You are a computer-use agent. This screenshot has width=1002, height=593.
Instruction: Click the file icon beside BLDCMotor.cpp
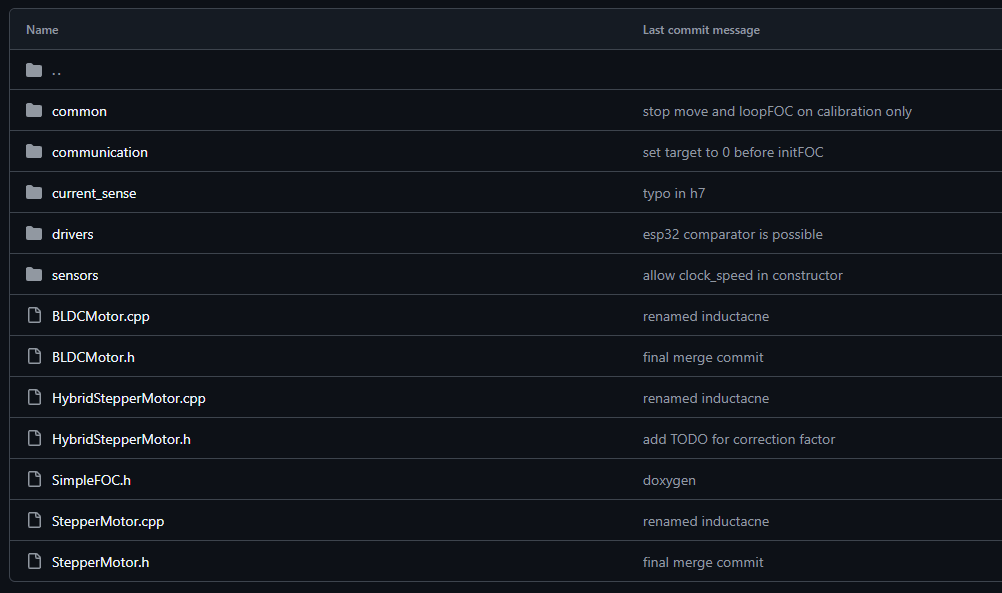click(35, 315)
